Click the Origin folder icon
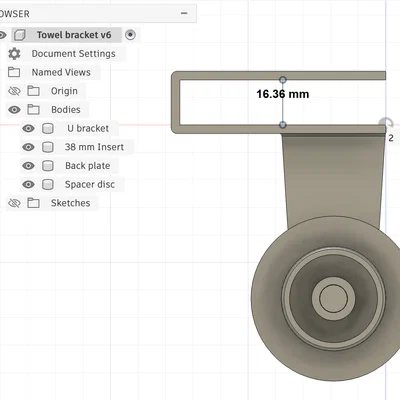The image size is (400, 400). tap(33, 91)
